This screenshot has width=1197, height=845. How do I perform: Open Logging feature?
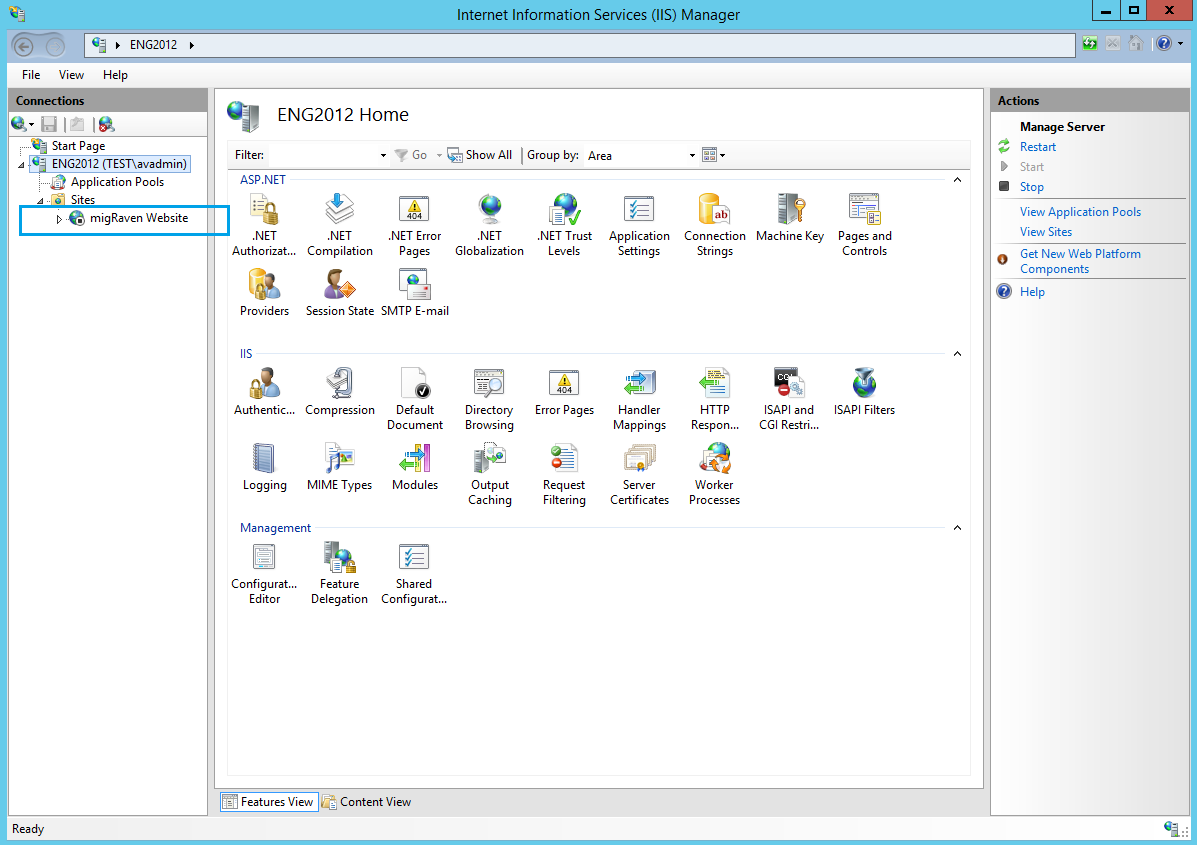[x=264, y=466]
